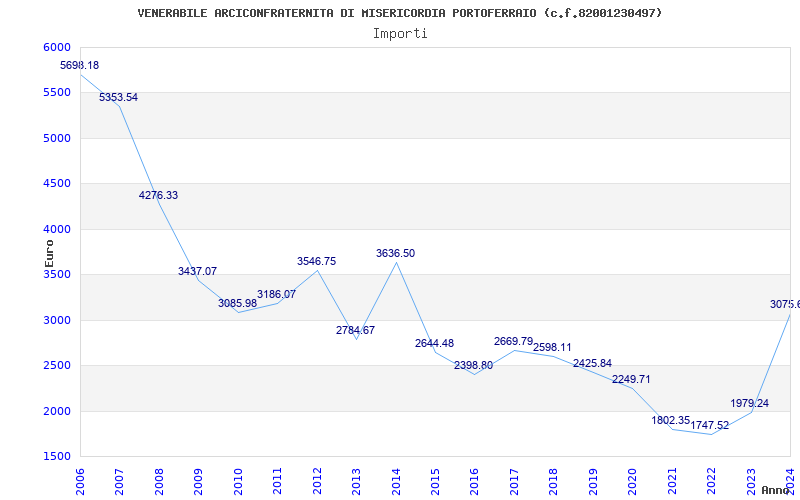Click the 2669.79 data label
The width and height of the screenshot is (800, 500).
(513, 341)
